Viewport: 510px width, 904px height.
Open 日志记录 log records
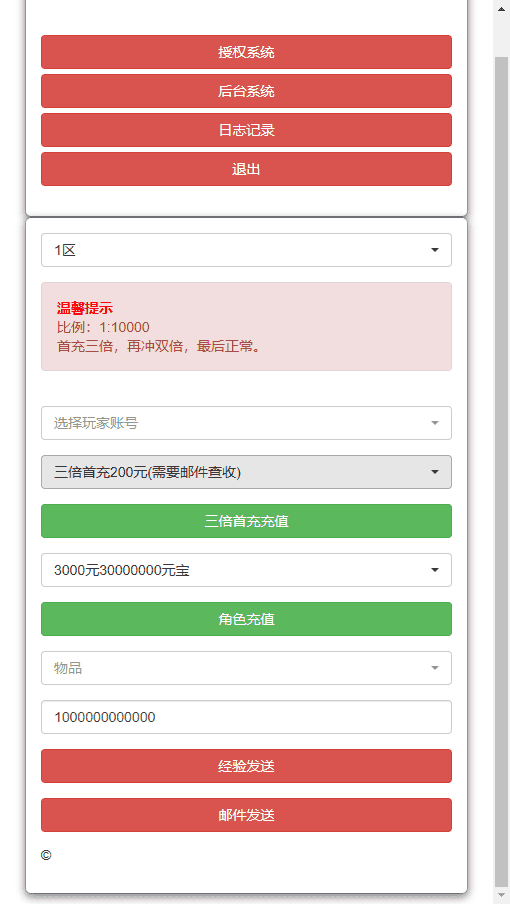246,130
